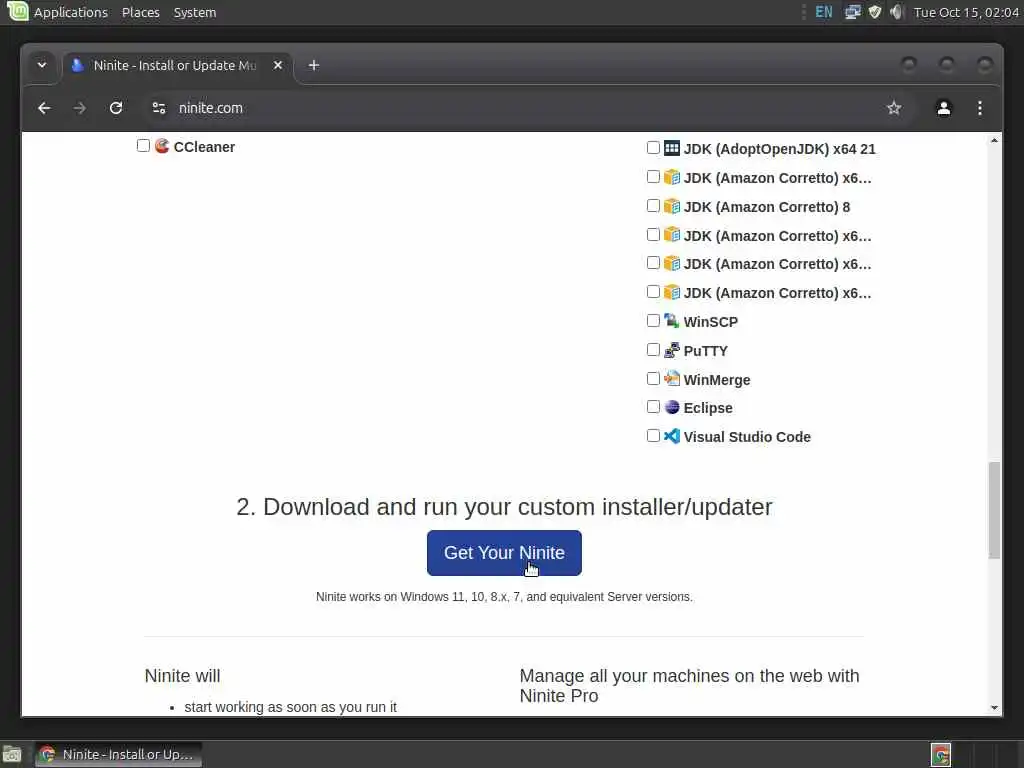Click the AdoptOpenJDK x64 21 icon
This screenshot has width=1024, height=768.
coord(671,148)
